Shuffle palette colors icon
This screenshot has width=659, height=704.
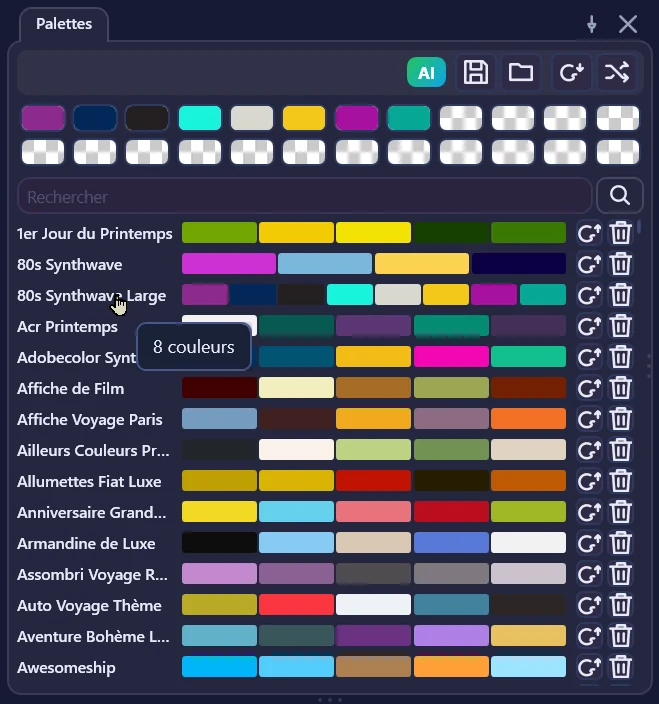click(617, 72)
